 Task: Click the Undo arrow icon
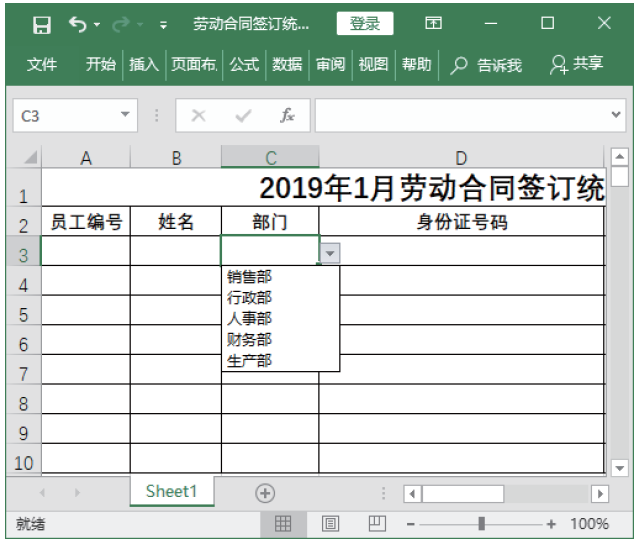77,24
